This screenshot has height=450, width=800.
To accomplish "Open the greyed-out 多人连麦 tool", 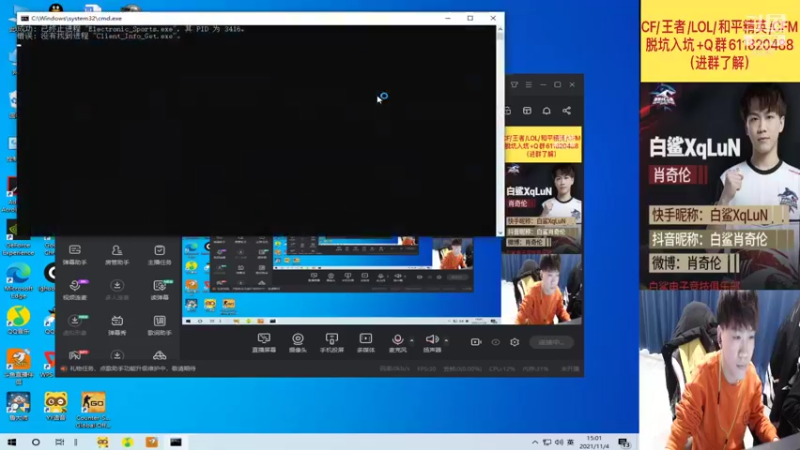I will point(117,289).
